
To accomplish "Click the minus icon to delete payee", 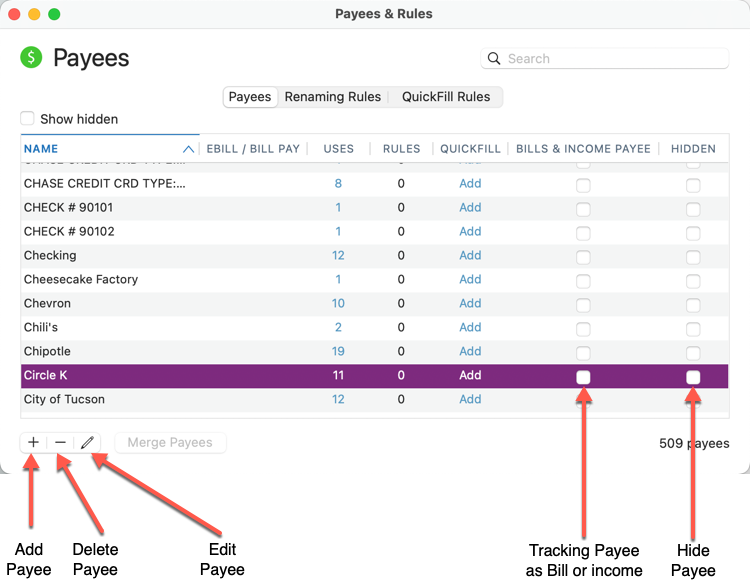I will click(60, 442).
